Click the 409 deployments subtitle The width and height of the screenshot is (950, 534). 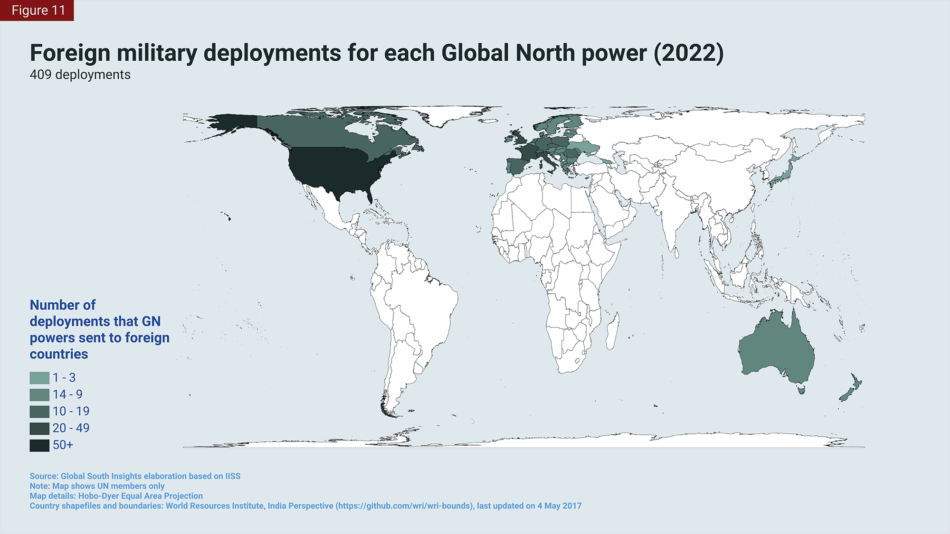click(80, 75)
